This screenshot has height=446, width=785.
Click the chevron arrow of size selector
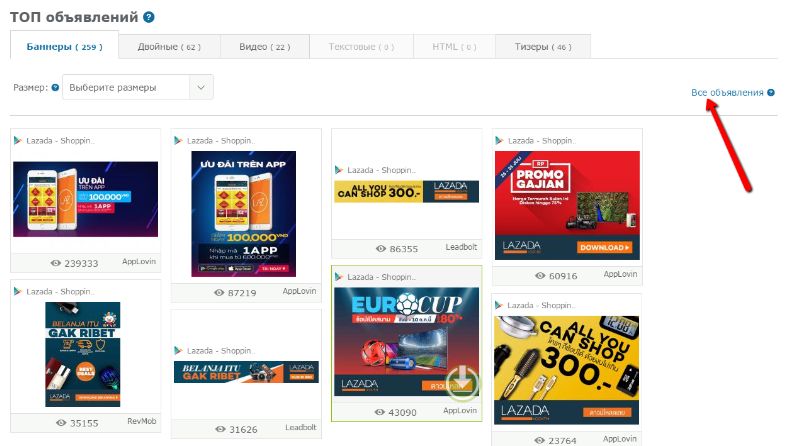click(201, 87)
